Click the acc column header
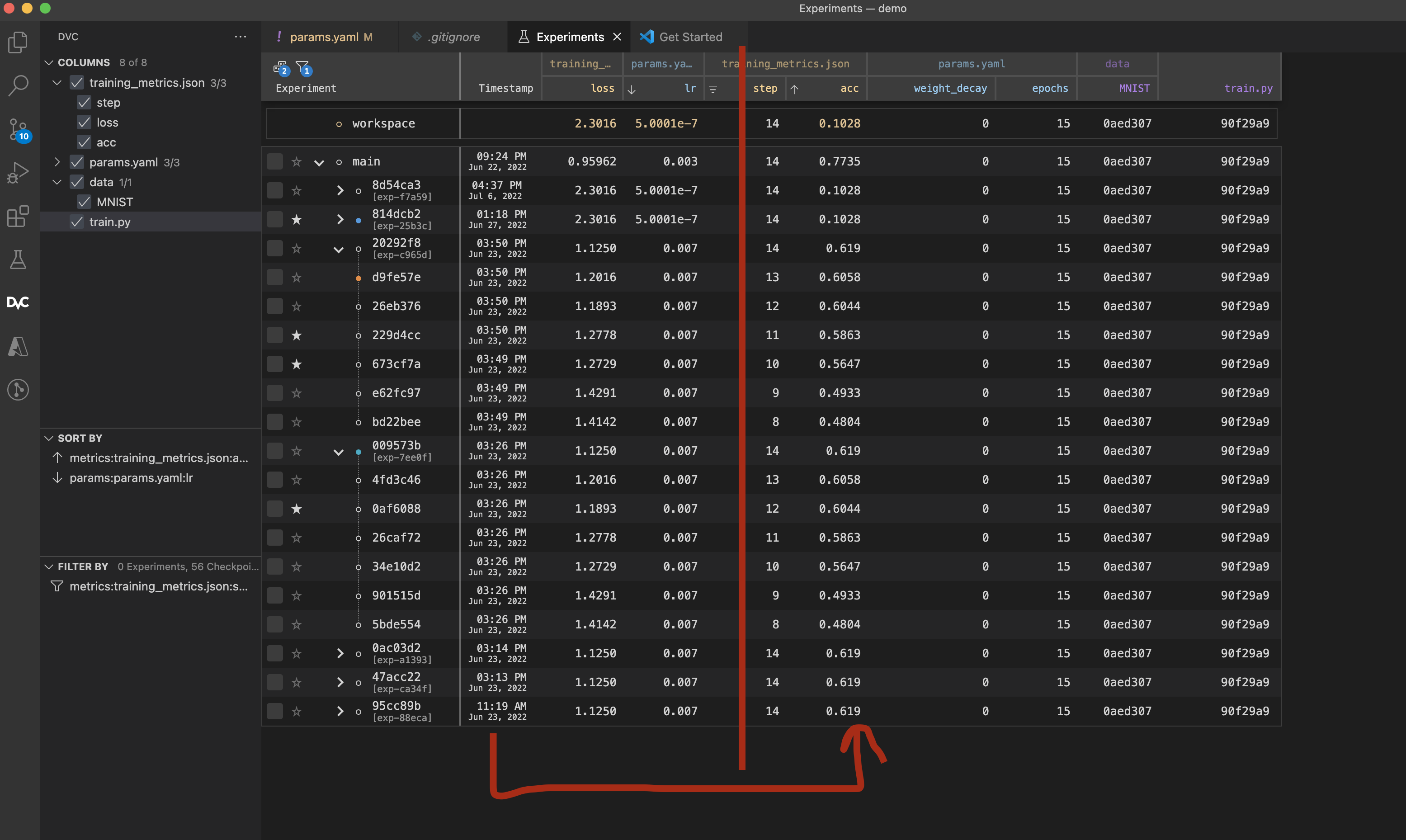 pyautogui.click(x=849, y=88)
